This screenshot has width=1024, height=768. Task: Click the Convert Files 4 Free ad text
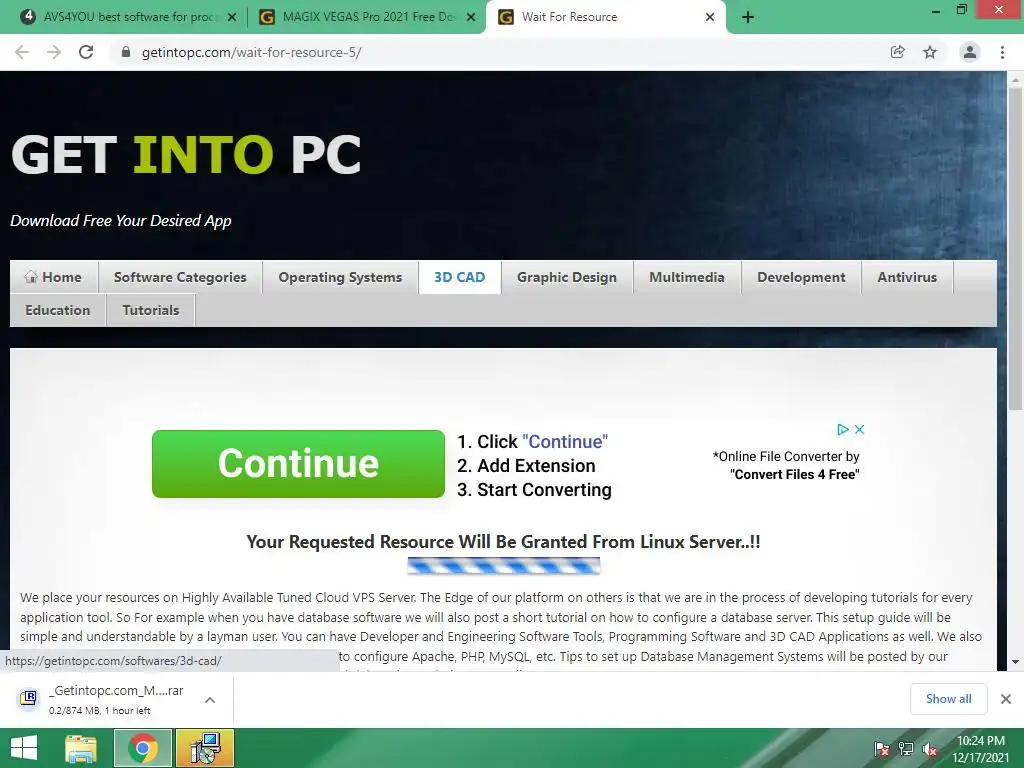(795, 475)
